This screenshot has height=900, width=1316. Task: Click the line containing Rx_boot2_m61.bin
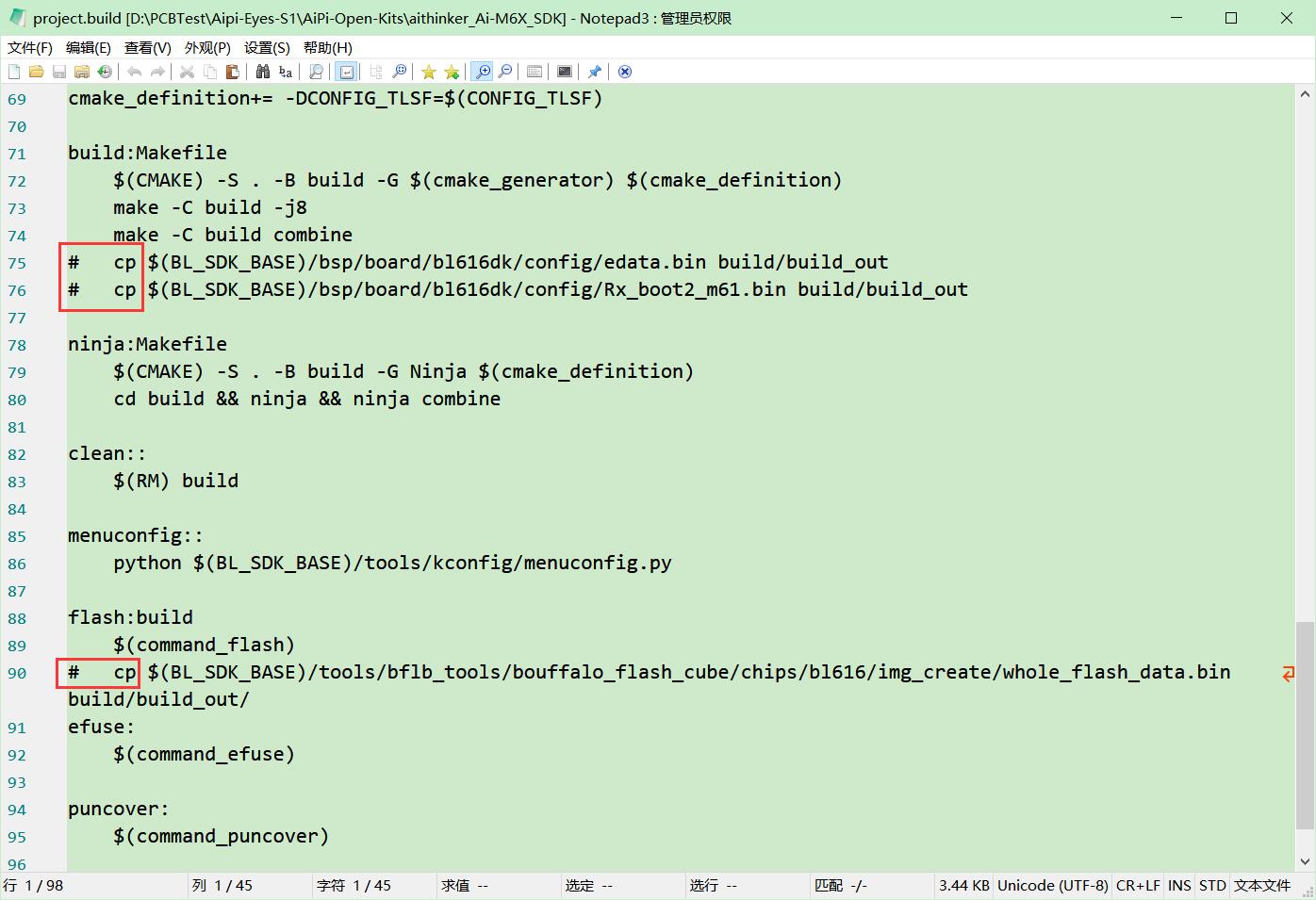[x=518, y=289]
